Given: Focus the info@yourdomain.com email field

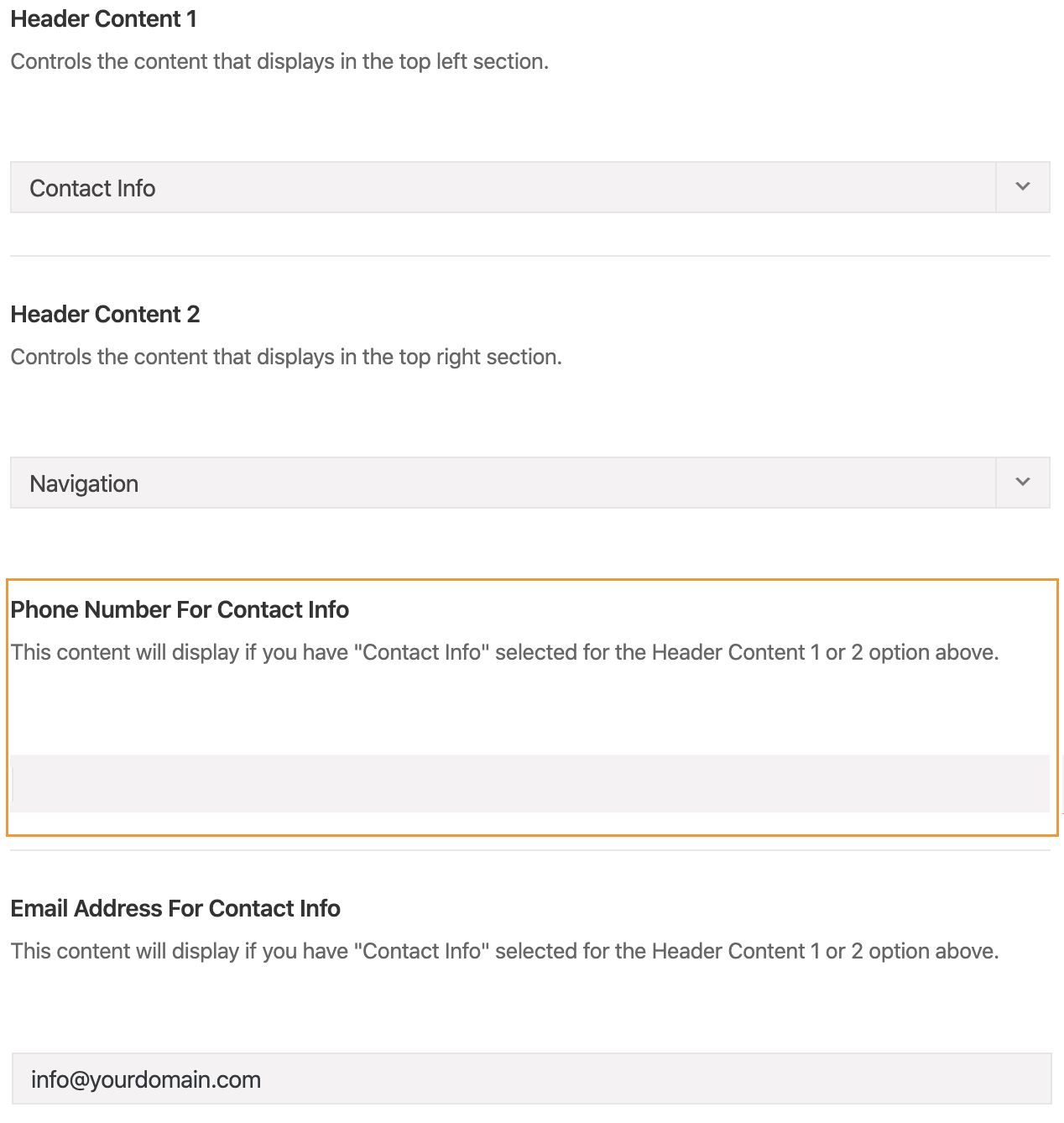Looking at the screenshot, I should 532,1079.
